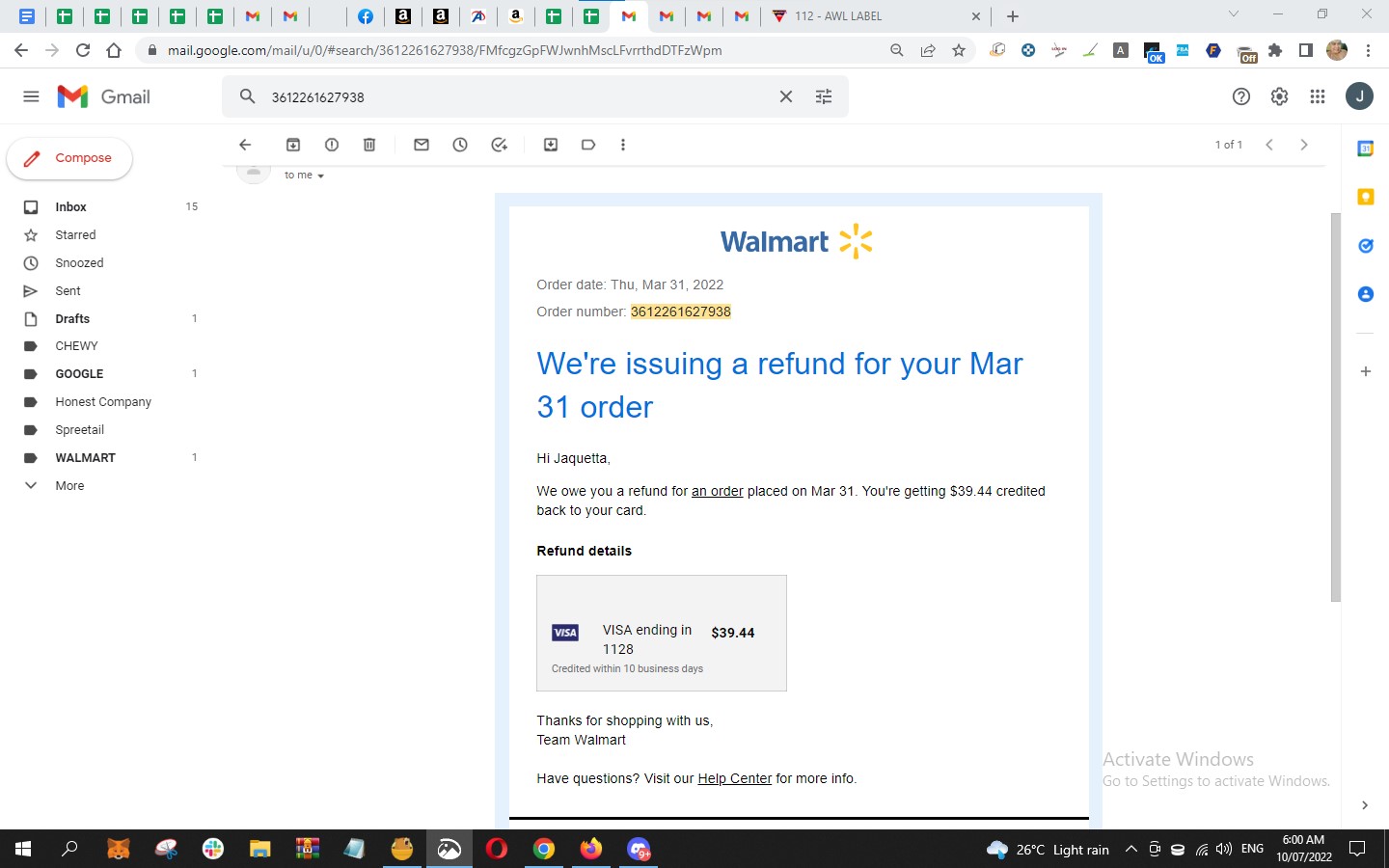Click the highlighted order number 3612261627938
This screenshot has height=868, width=1389.
pyautogui.click(x=681, y=312)
